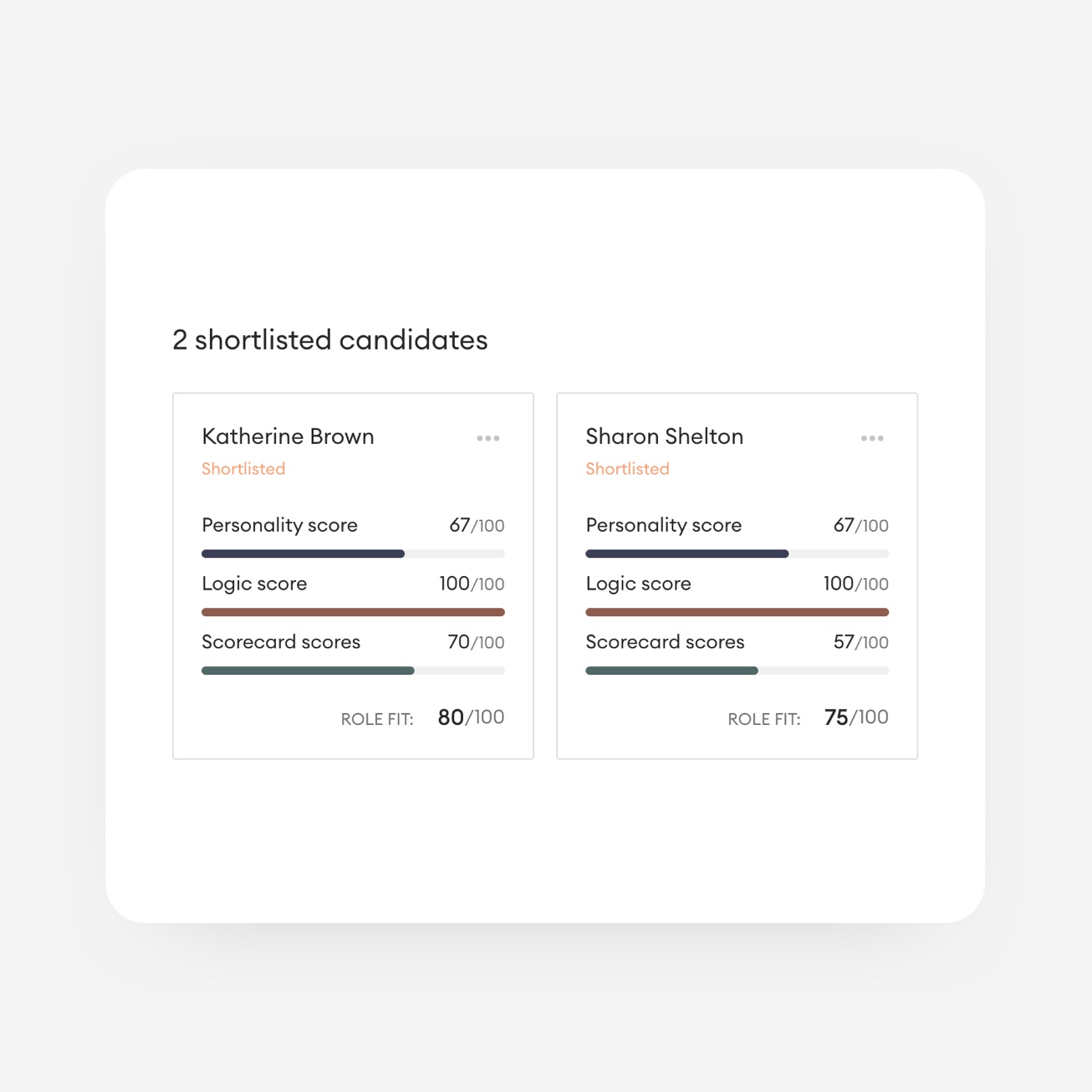This screenshot has height=1092, width=1092.
Task: Click Katherine Brown's 'Scorecard scores' label
Action: click(x=281, y=642)
